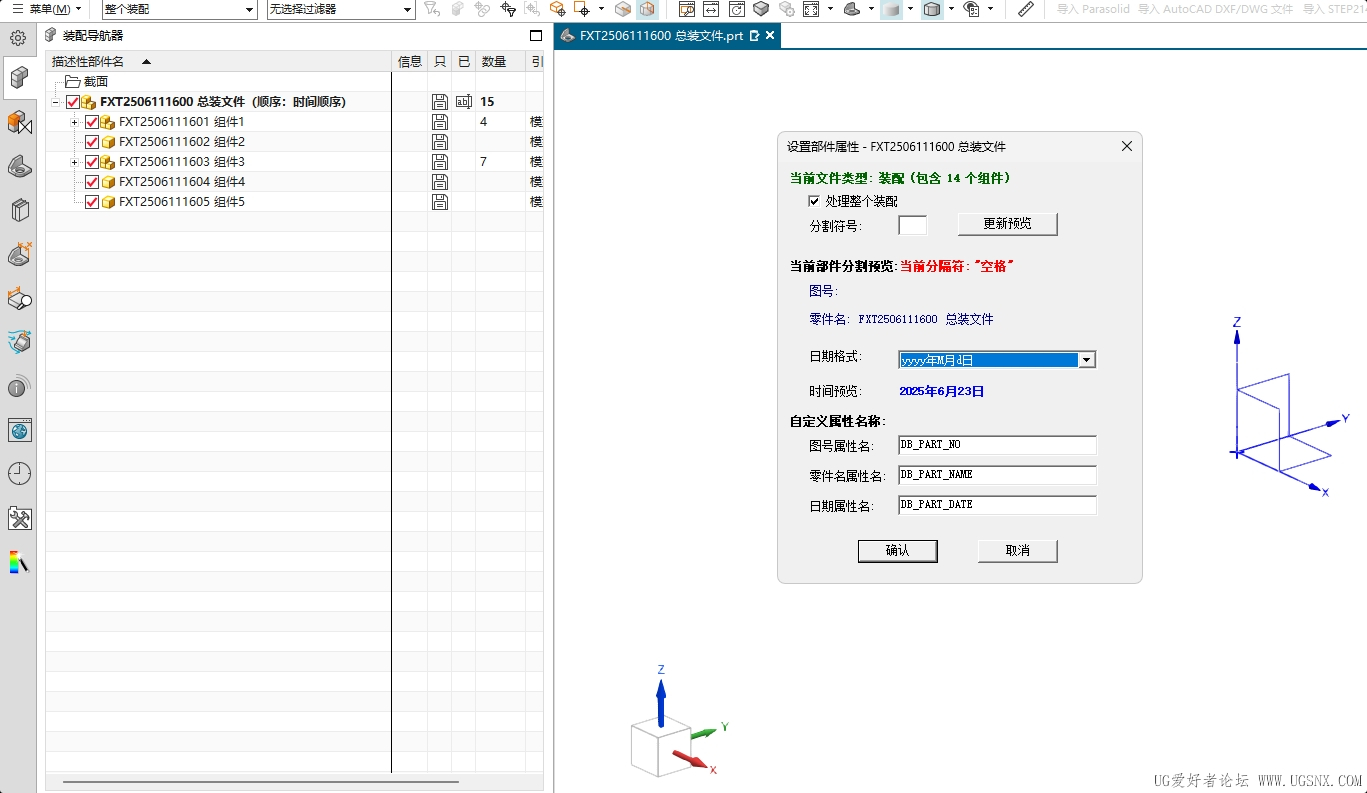Viewport: 1367px width, 793px height.
Task: Open the view orientation dropdown arrow after the fit icon
Action: point(830,9)
